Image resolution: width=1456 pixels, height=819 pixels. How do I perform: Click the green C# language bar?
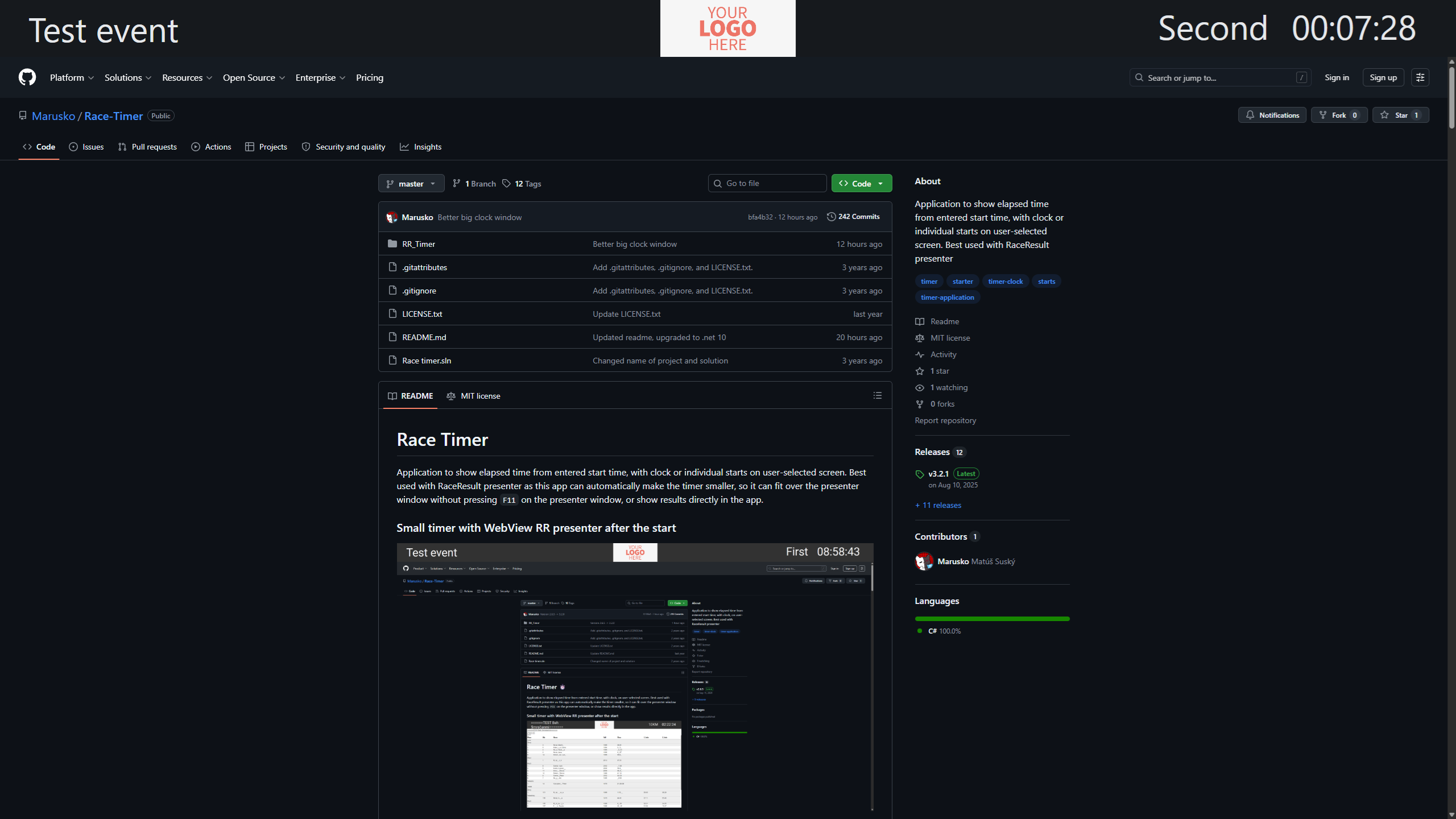(992, 619)
